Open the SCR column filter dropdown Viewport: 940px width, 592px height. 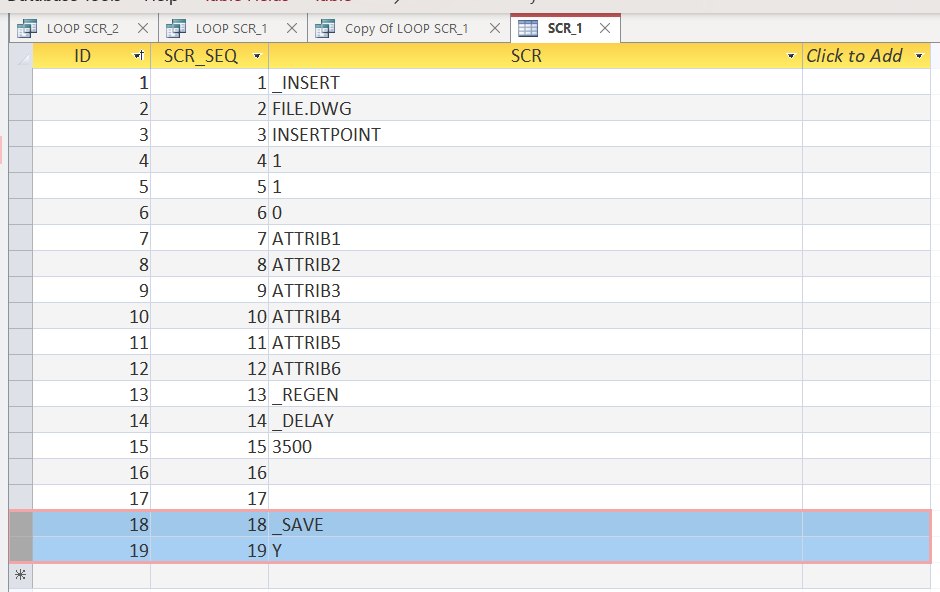[791, 56]
